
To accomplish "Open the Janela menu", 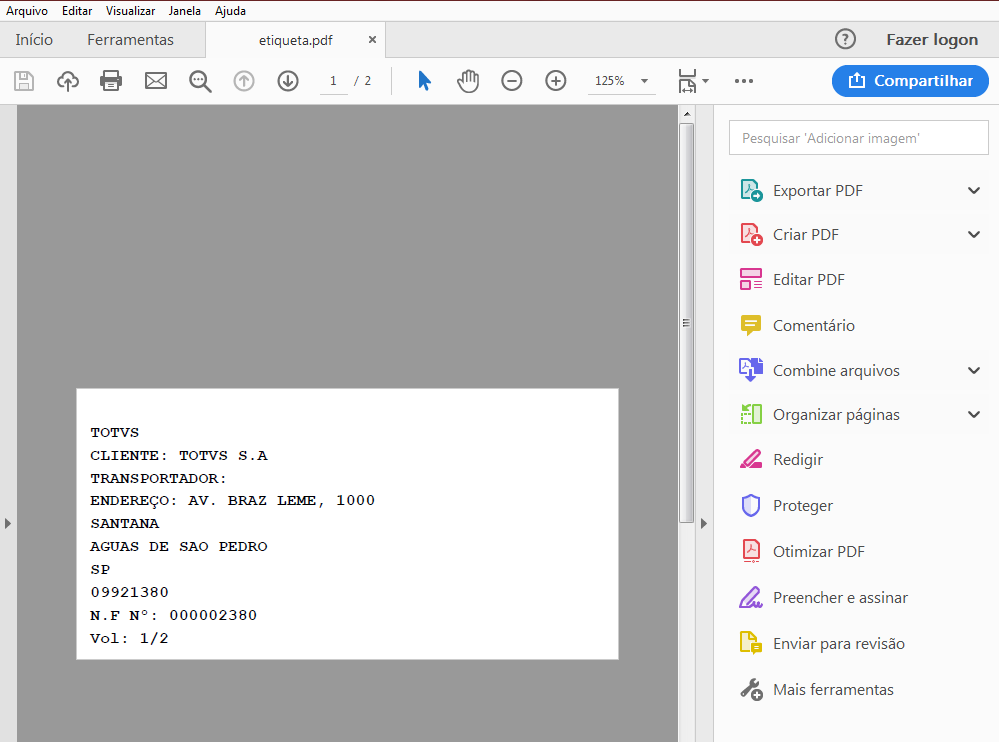I will (x=185, y=11).
